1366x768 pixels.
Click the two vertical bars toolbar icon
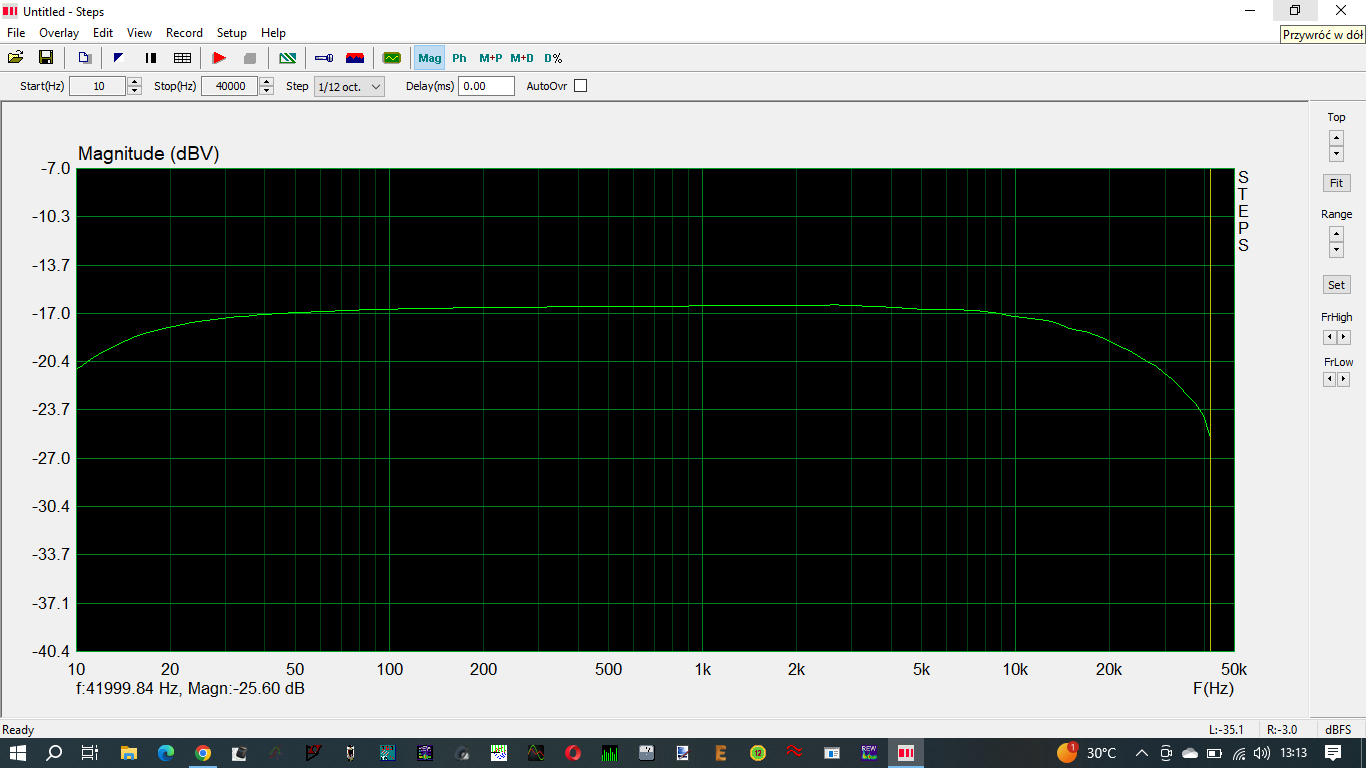[x=150, y=58]
